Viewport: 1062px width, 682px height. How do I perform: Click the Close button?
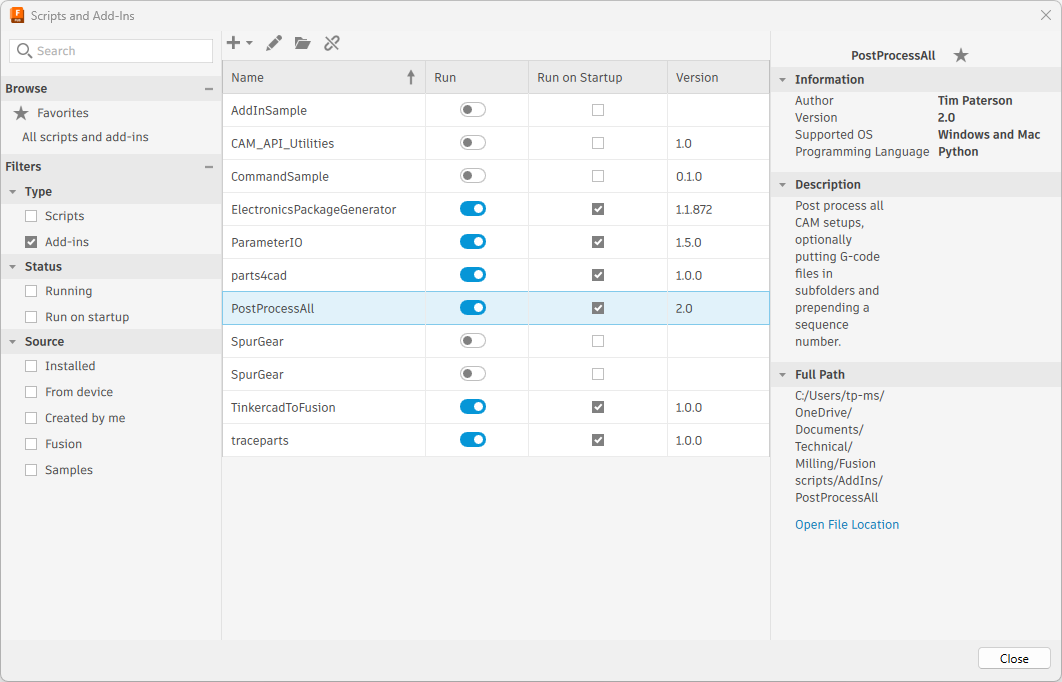pos(1014,658)
